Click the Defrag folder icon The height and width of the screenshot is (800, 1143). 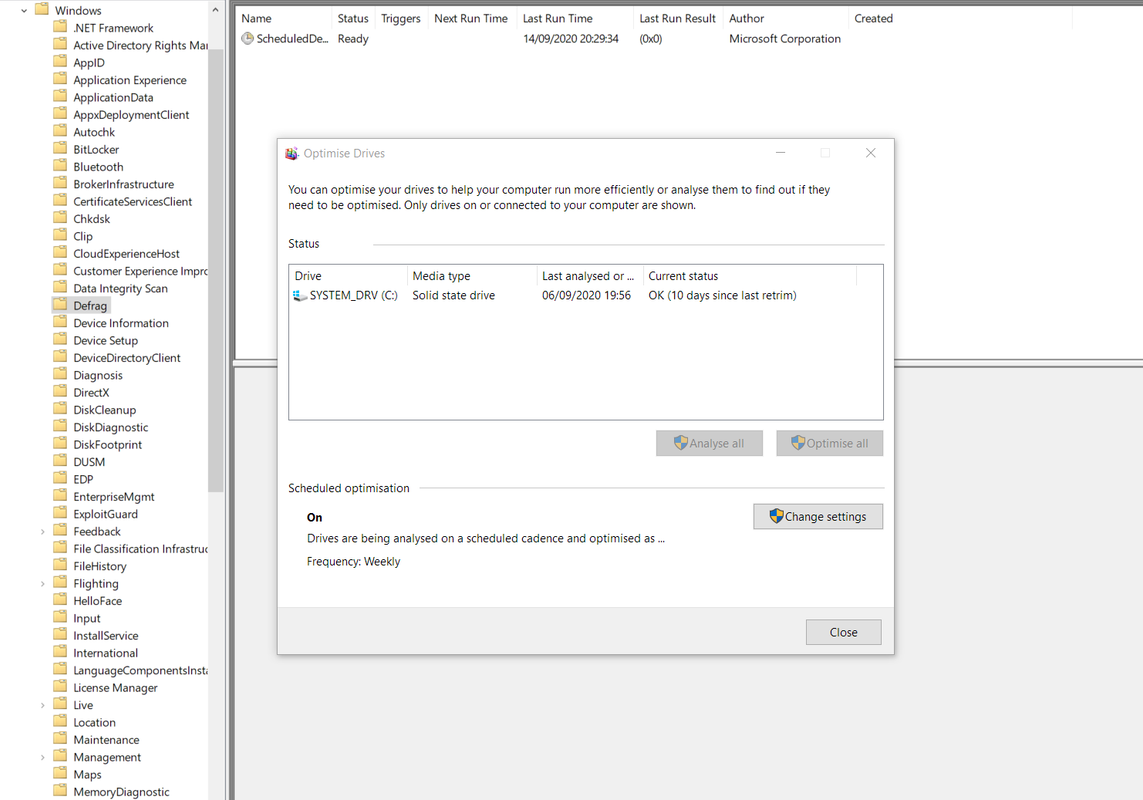(61, 305)
